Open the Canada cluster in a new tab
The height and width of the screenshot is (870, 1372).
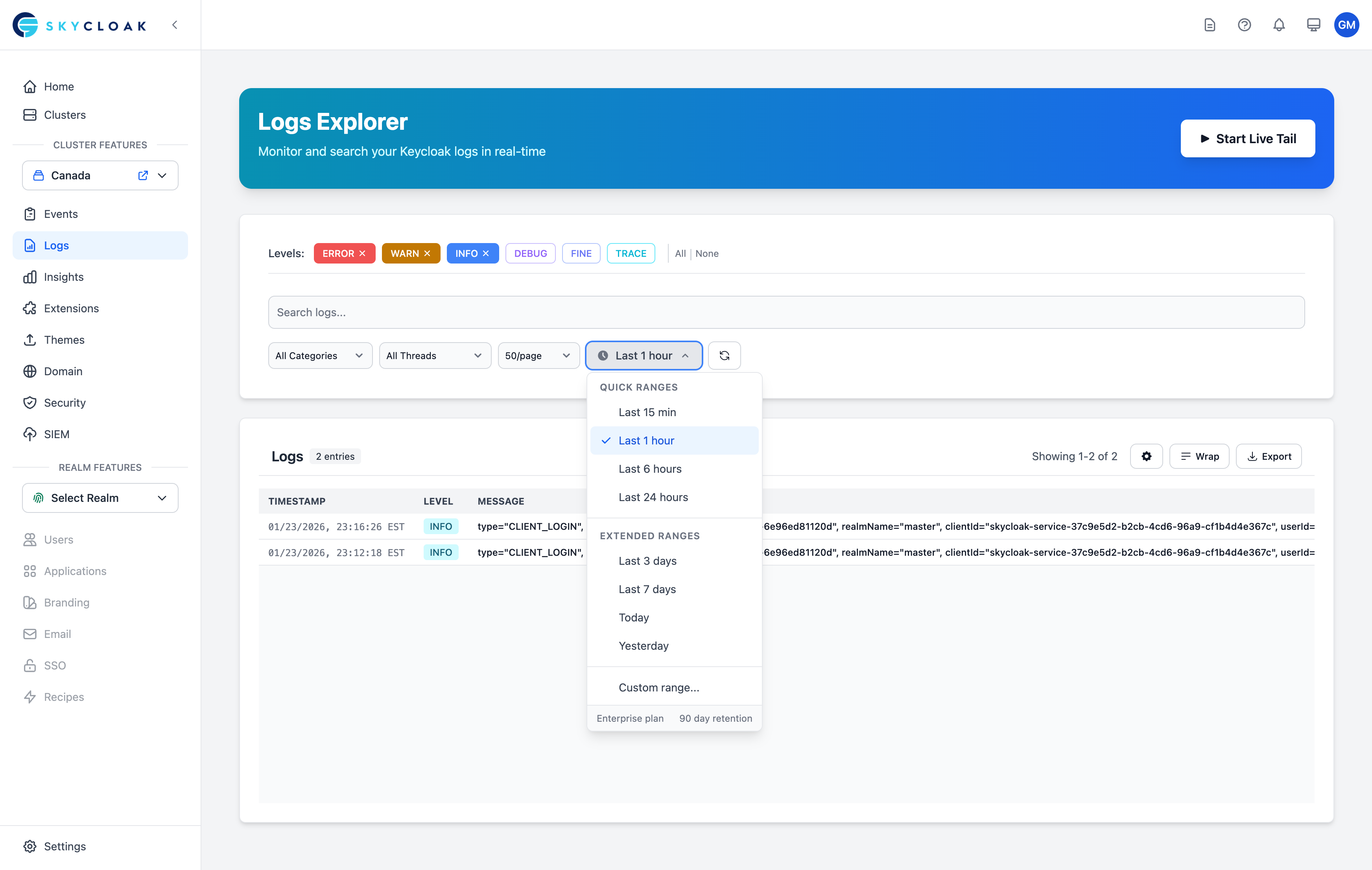point(142,175)
